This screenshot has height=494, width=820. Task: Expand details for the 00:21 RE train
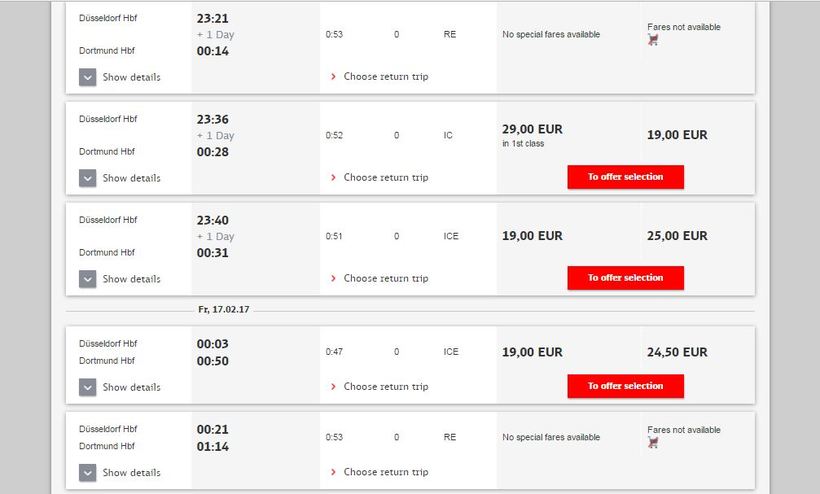point(88,472)
